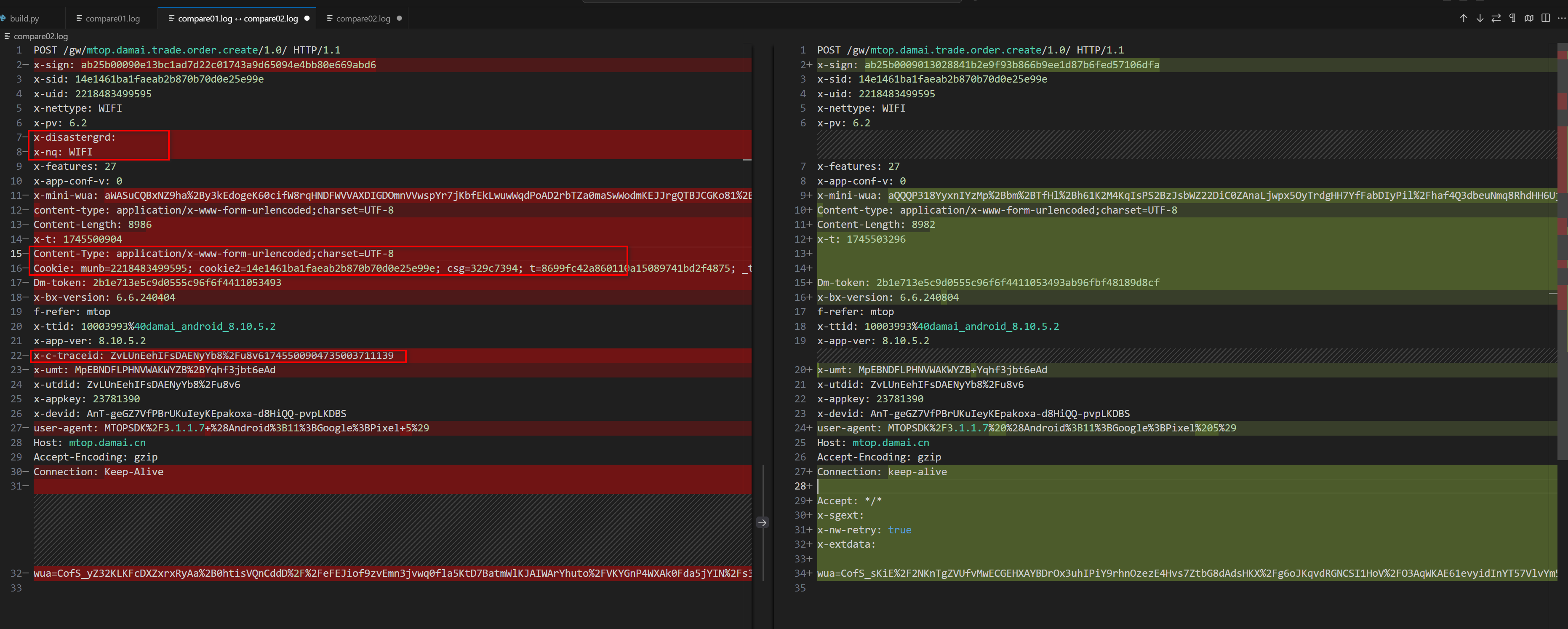
Task: Click the unsaved dot on the diff tab
Action: [x=307, y=18]
